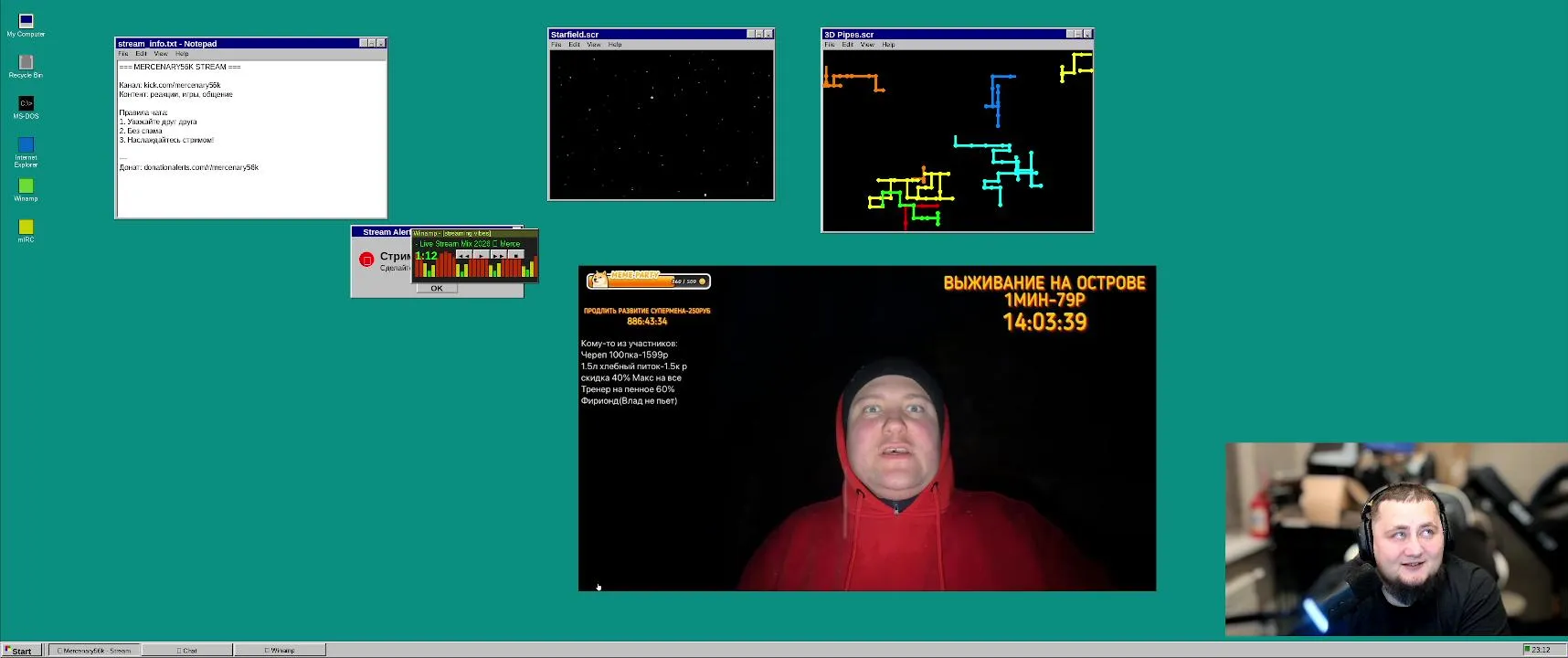Viewport: 1568px width, 658px height.
Task: Click the 'Фирионд(Влад не пьет)' line
Action: (x=629, y=400)
